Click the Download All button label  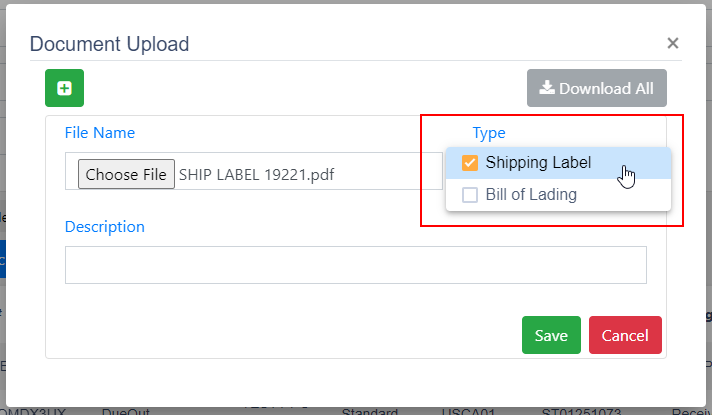tap(606, 88)
